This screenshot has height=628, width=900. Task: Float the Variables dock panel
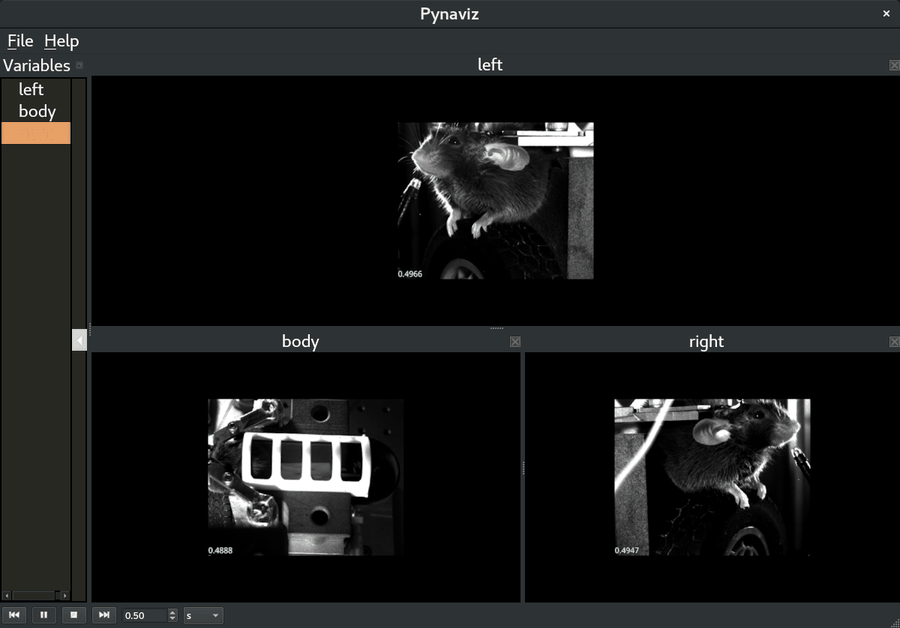(x=80, y=66)
